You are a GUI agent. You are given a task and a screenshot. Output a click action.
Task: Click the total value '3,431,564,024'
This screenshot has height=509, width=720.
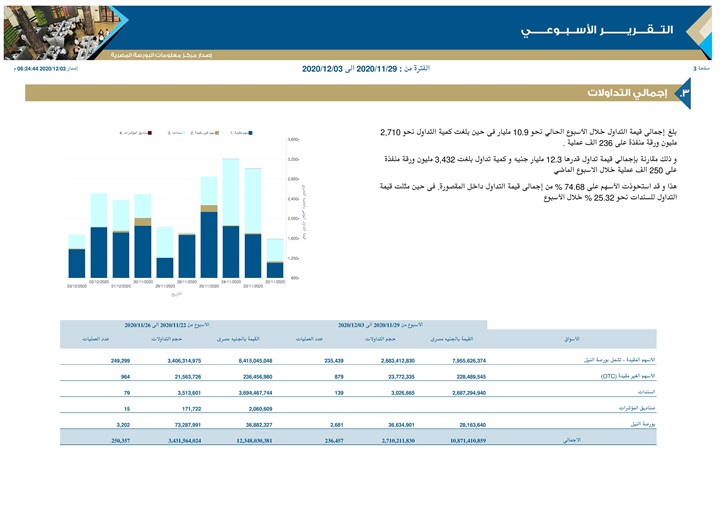184,441
